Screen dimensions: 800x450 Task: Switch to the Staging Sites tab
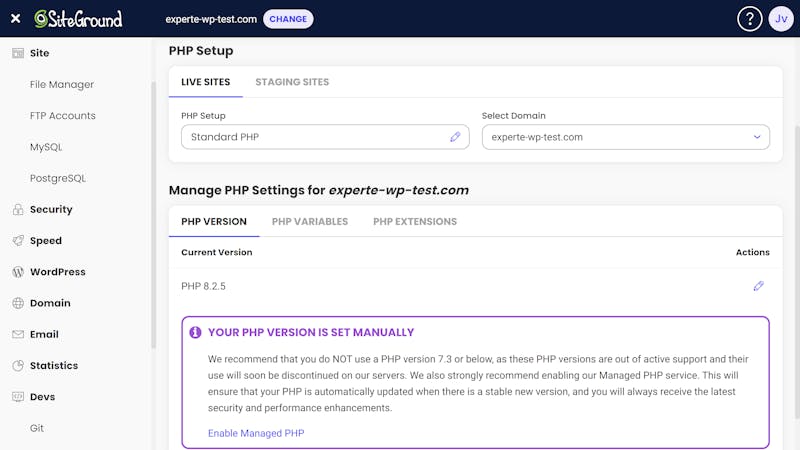click(292, 82)
